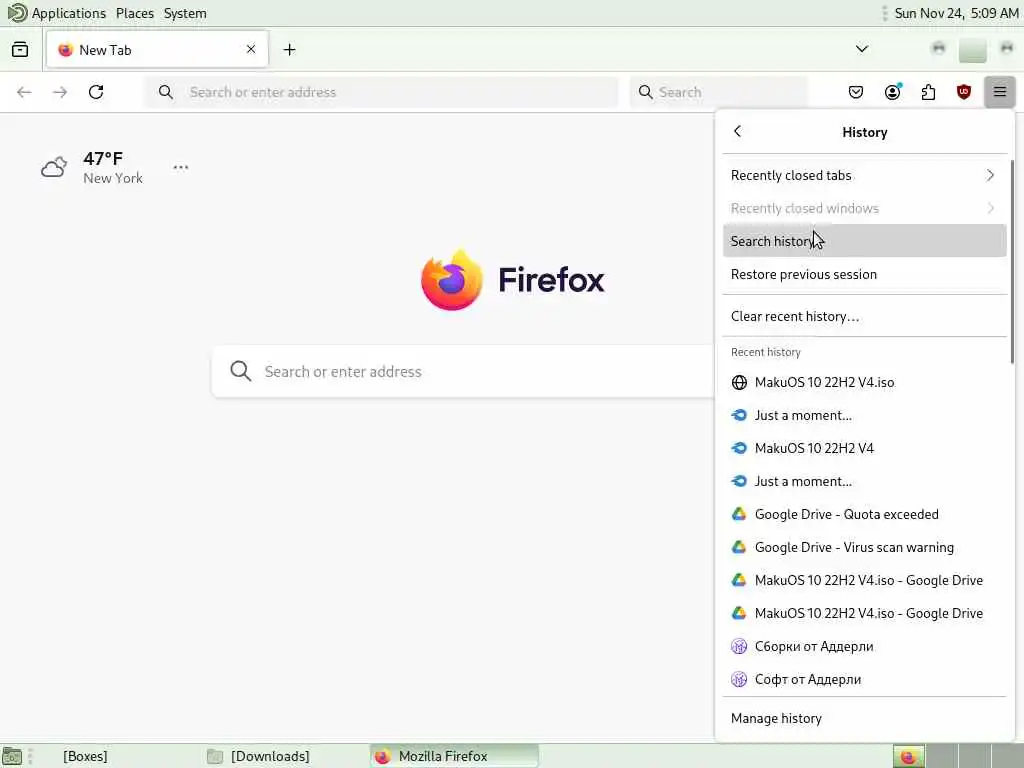
Task: Click the clock date in top panel
Action: 955,13
